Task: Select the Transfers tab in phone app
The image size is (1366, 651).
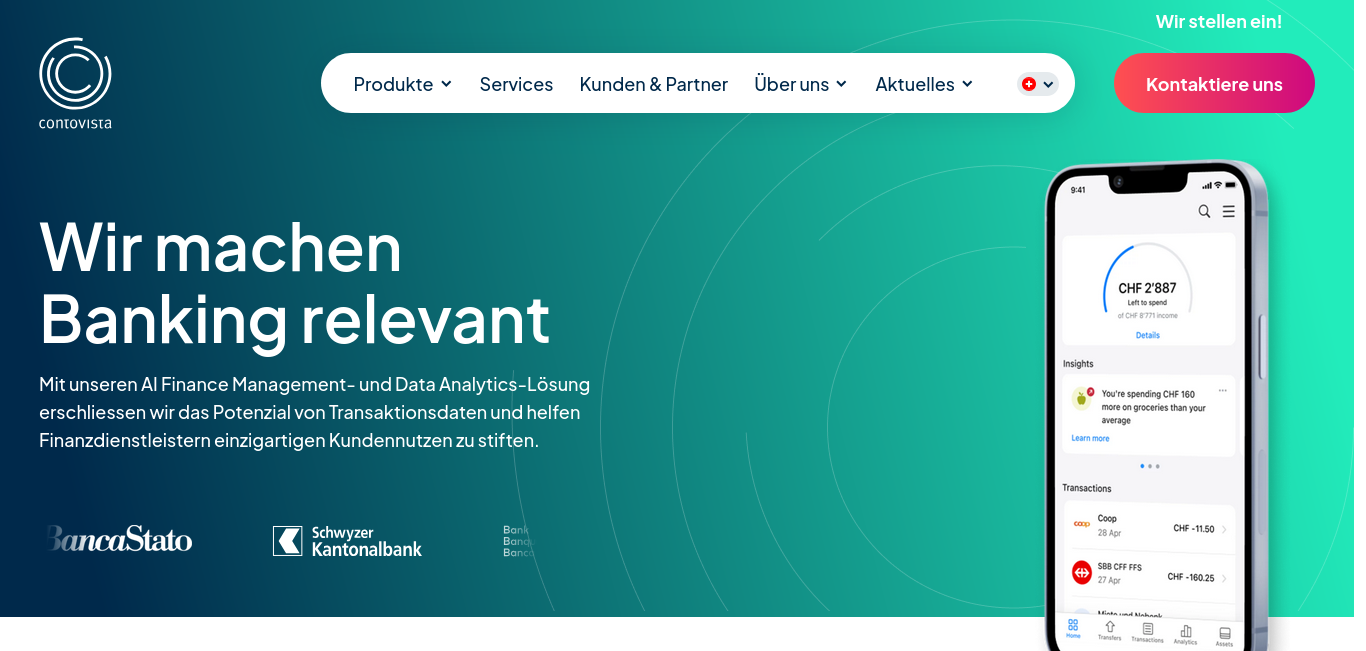Action: click(1109, 630)
